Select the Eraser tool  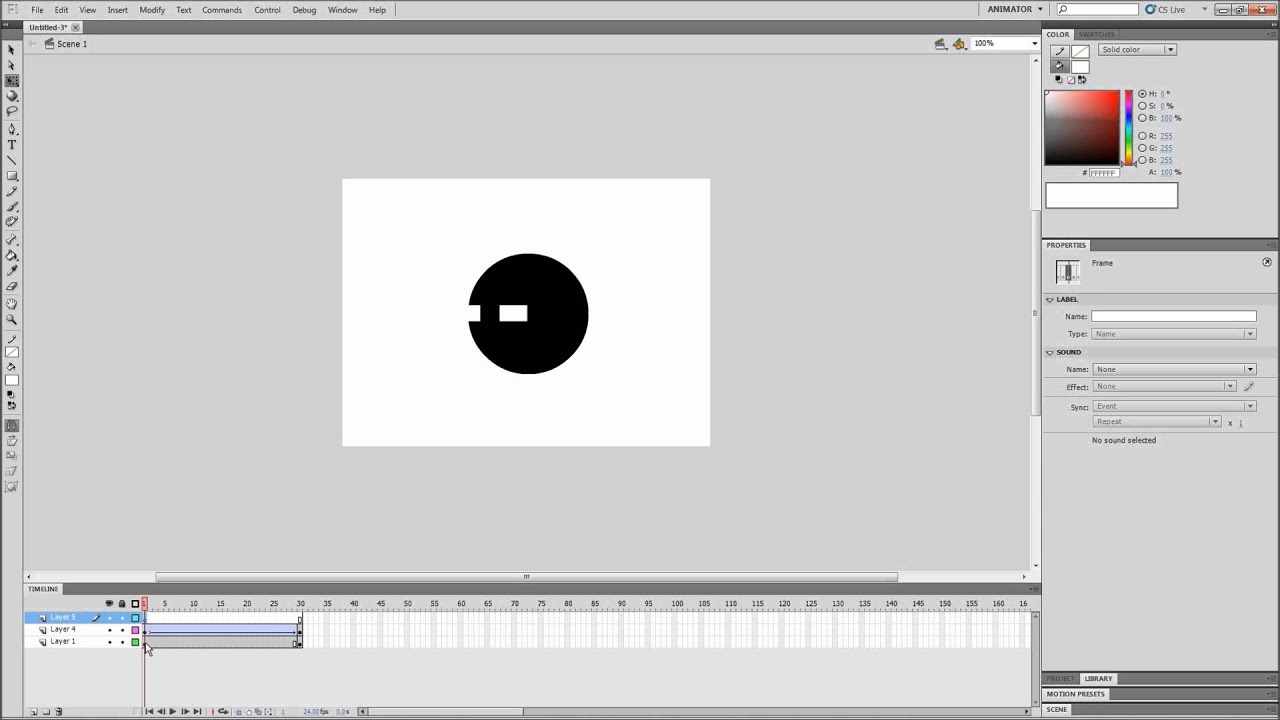click(x=12, y=286)
